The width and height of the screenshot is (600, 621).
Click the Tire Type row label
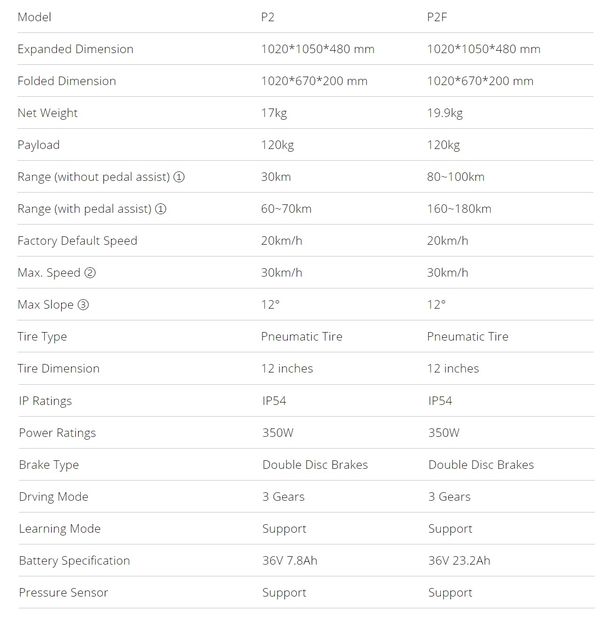tap(43, 337)
